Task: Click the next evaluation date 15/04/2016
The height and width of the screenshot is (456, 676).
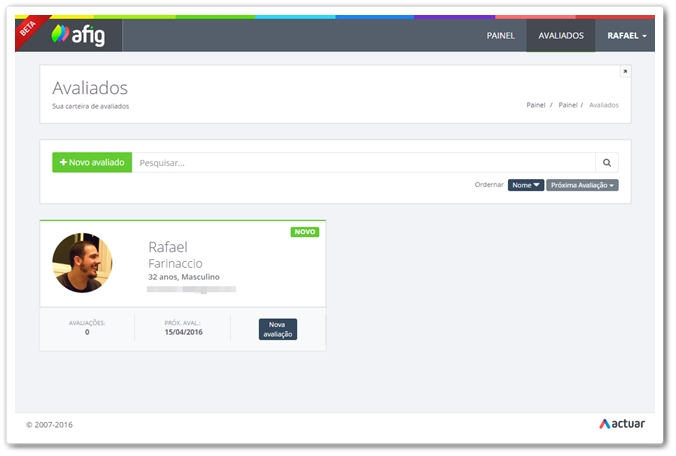Action: pos(182,332)
